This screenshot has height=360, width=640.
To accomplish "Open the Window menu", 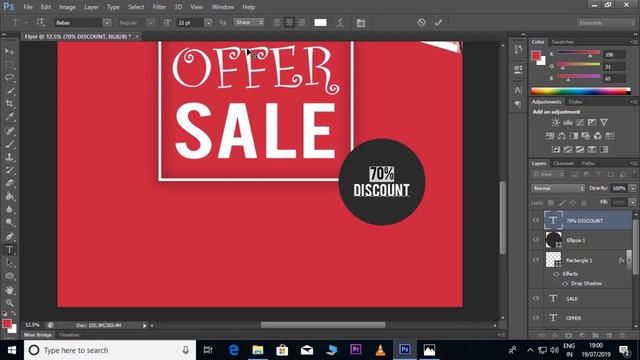I will point(222,7).
